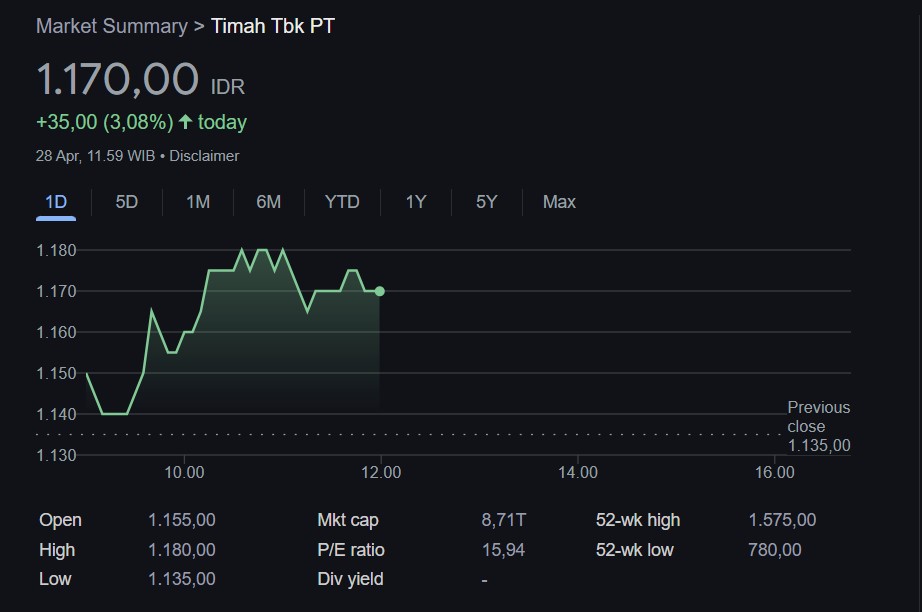Click the Mkt cap value 8,71T

click(503, 520)
